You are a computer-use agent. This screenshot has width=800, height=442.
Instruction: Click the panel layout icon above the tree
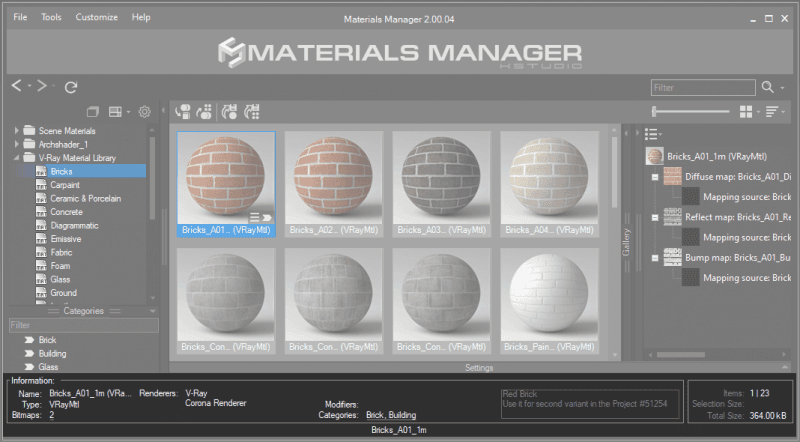[115, 112]
